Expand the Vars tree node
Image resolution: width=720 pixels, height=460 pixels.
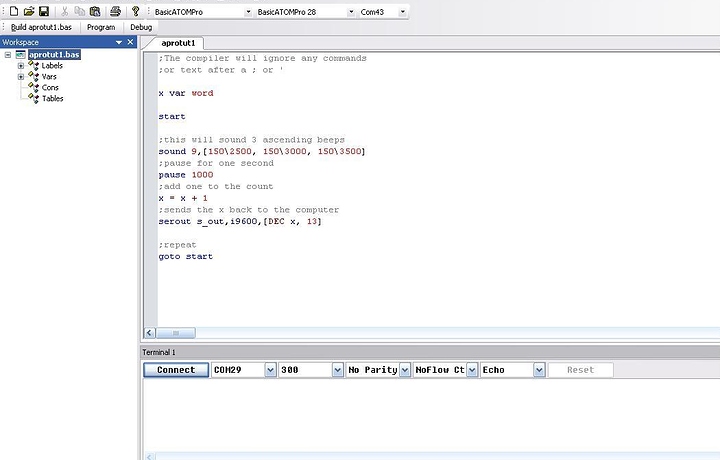pos(21,77)
